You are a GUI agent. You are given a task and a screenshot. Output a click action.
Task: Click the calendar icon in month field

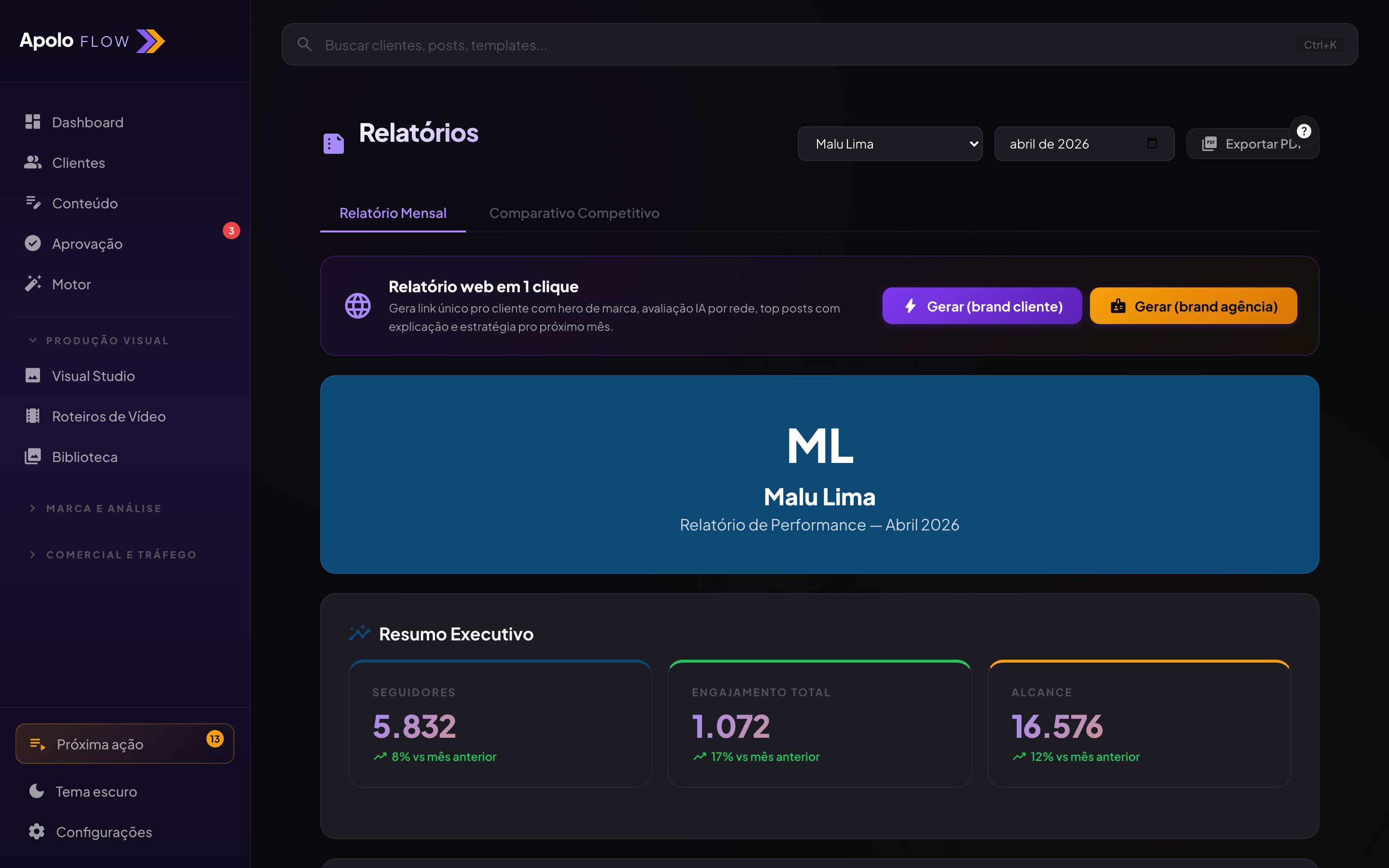click(x=1151, y=144)
